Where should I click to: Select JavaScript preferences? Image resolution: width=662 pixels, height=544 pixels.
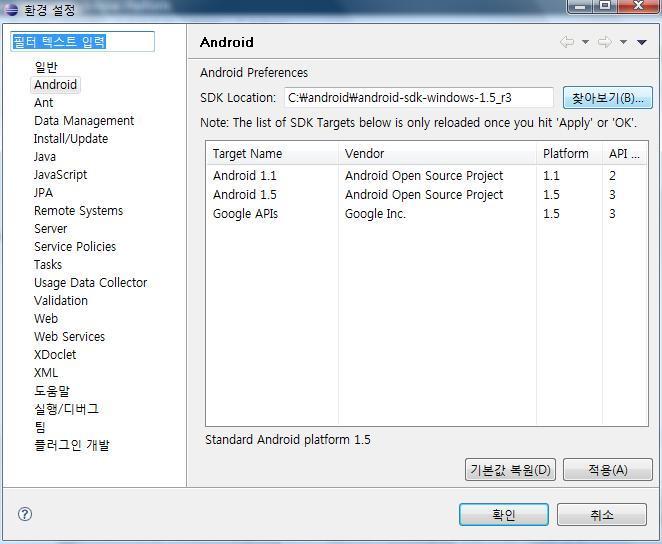click(60, 175)
